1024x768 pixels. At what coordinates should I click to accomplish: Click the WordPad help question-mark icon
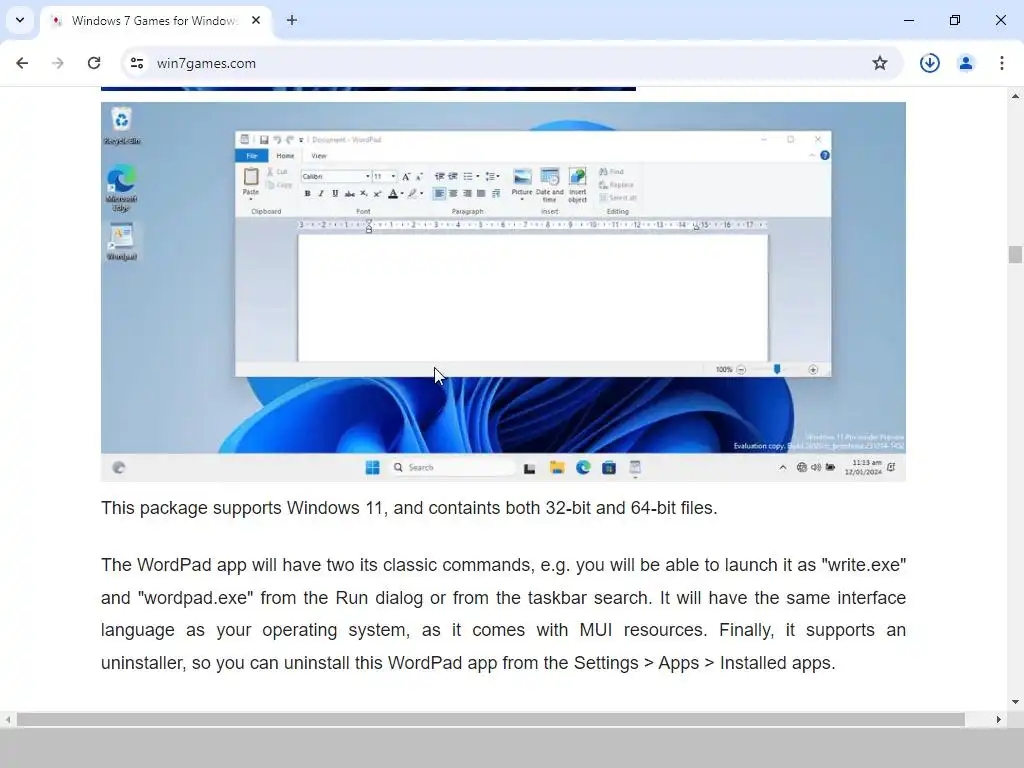pos(825,155)
